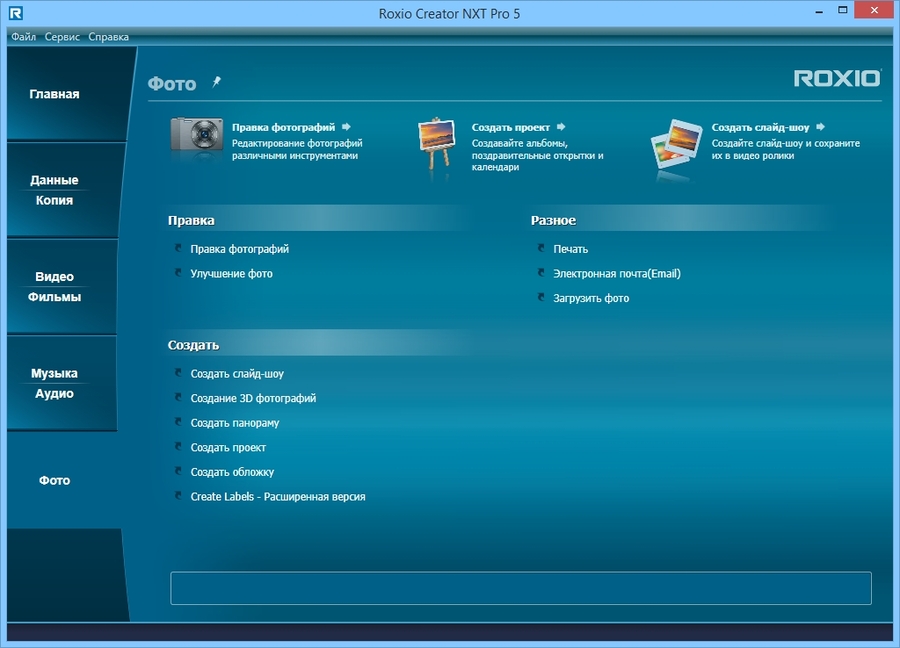The height and width of the screenshot is (648, 900).
Task: Open Create Labels - Расширенная версия
Action: click(277, 496)
